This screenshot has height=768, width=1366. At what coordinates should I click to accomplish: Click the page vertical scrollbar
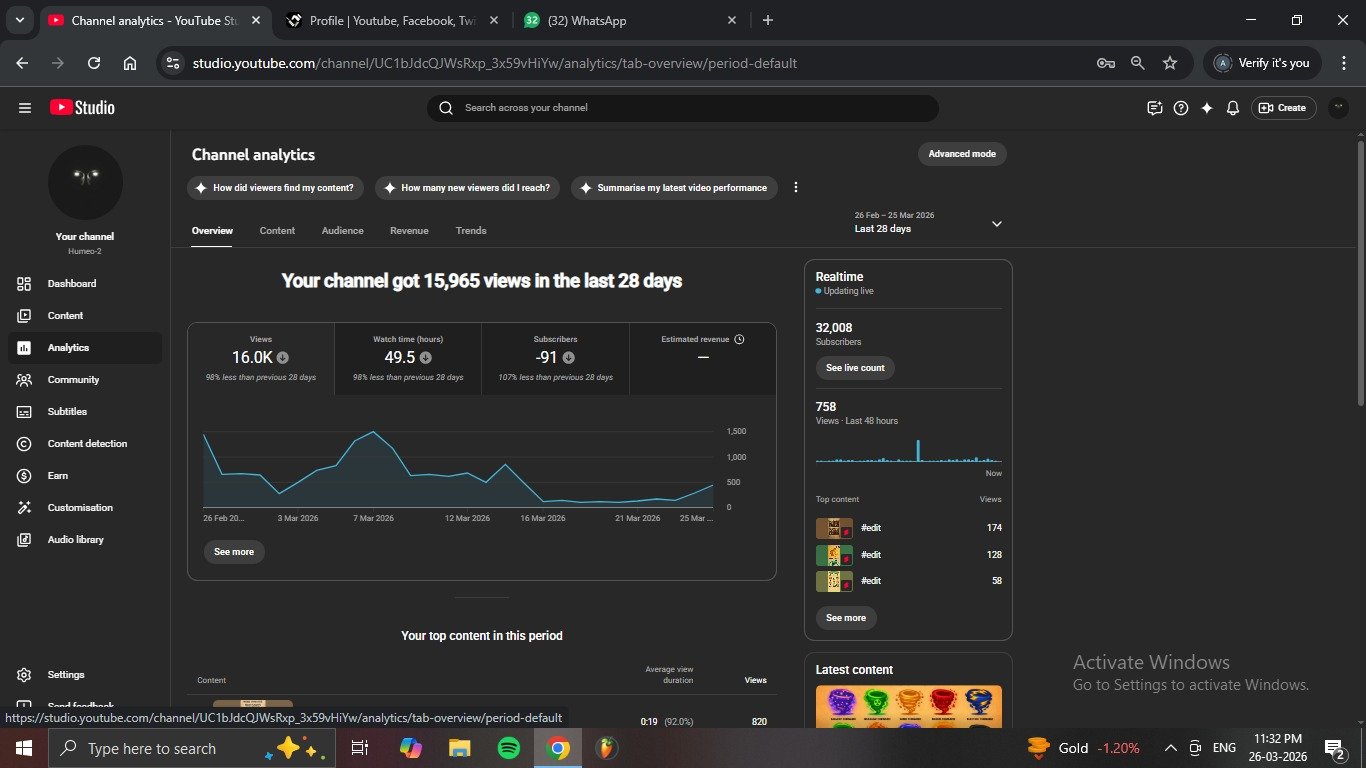[1359, 272]
